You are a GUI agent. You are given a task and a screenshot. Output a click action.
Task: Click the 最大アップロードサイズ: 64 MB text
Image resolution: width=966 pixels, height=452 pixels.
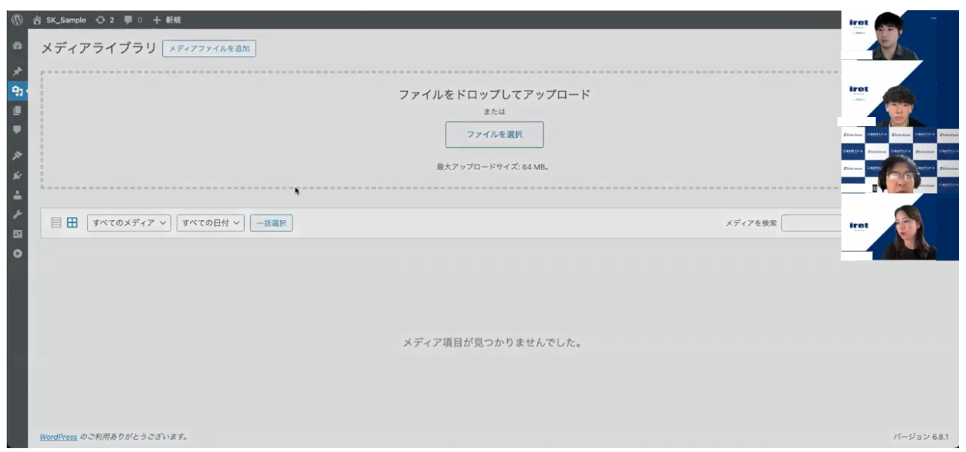[493, 166]
